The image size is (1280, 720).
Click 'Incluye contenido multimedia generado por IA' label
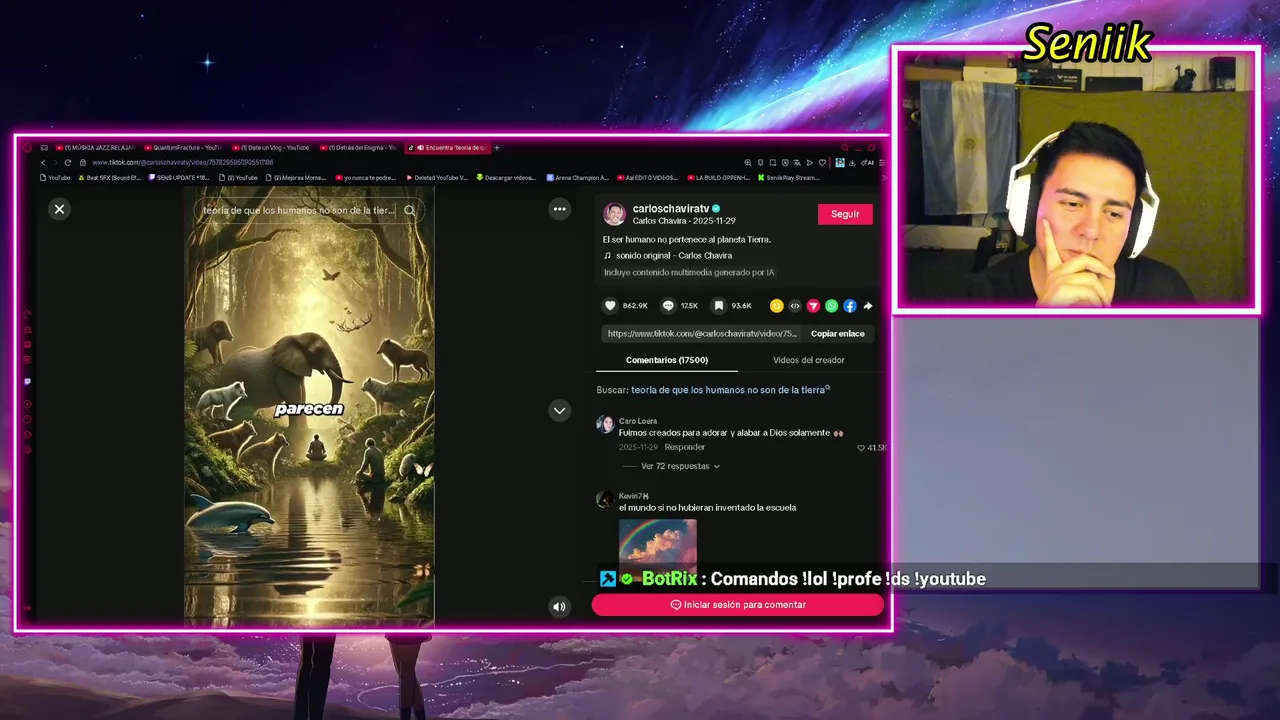click(689, 273)
